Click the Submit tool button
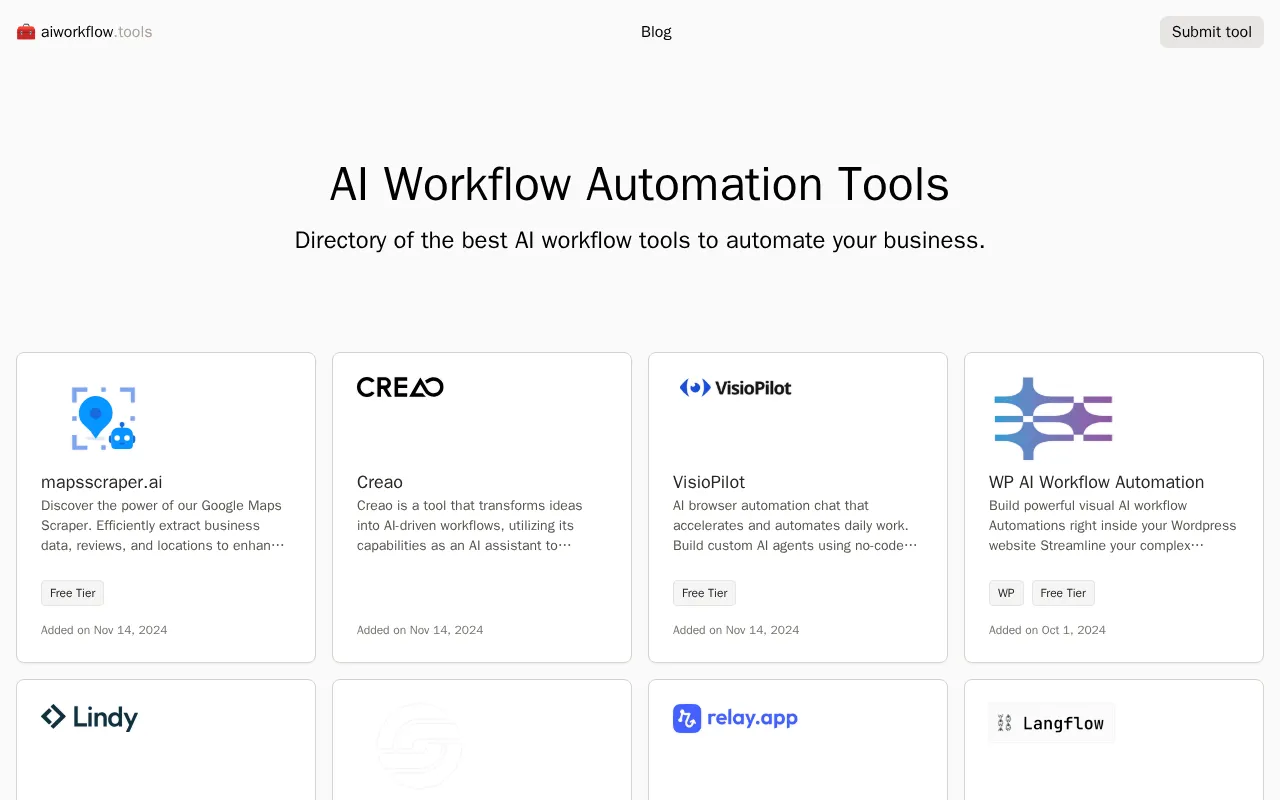Image resolution: width=1280 pixels, height=800 pixels. (x=1212, y=32)
